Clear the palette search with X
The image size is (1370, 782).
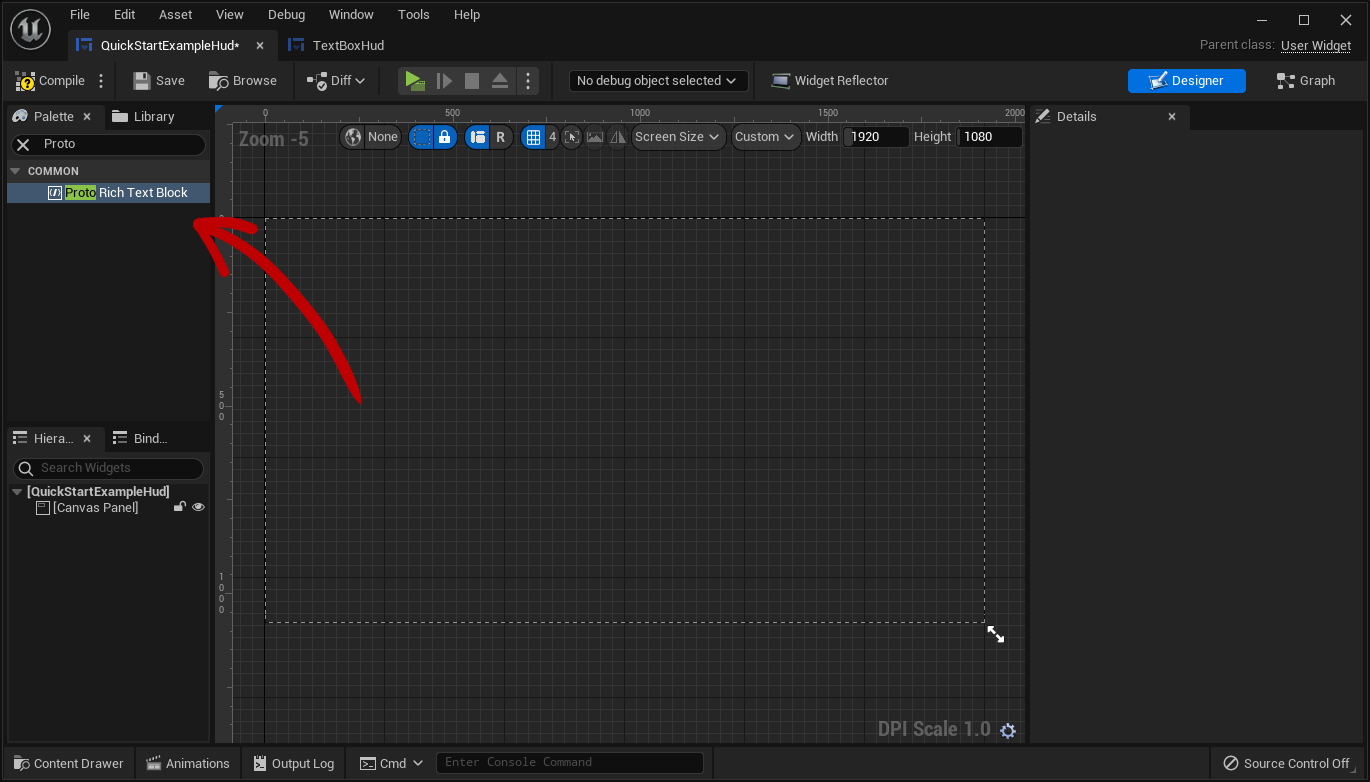tap(23, 145)
